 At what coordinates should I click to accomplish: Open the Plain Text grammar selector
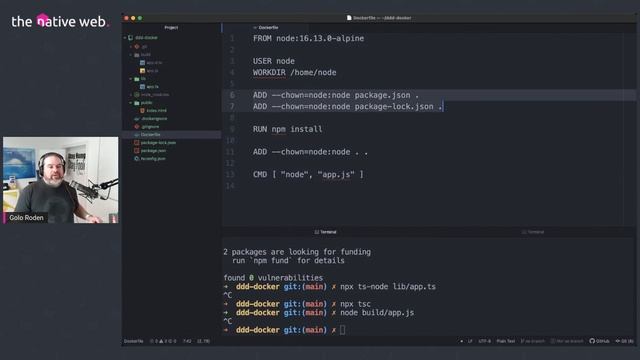tap(506, 341)
